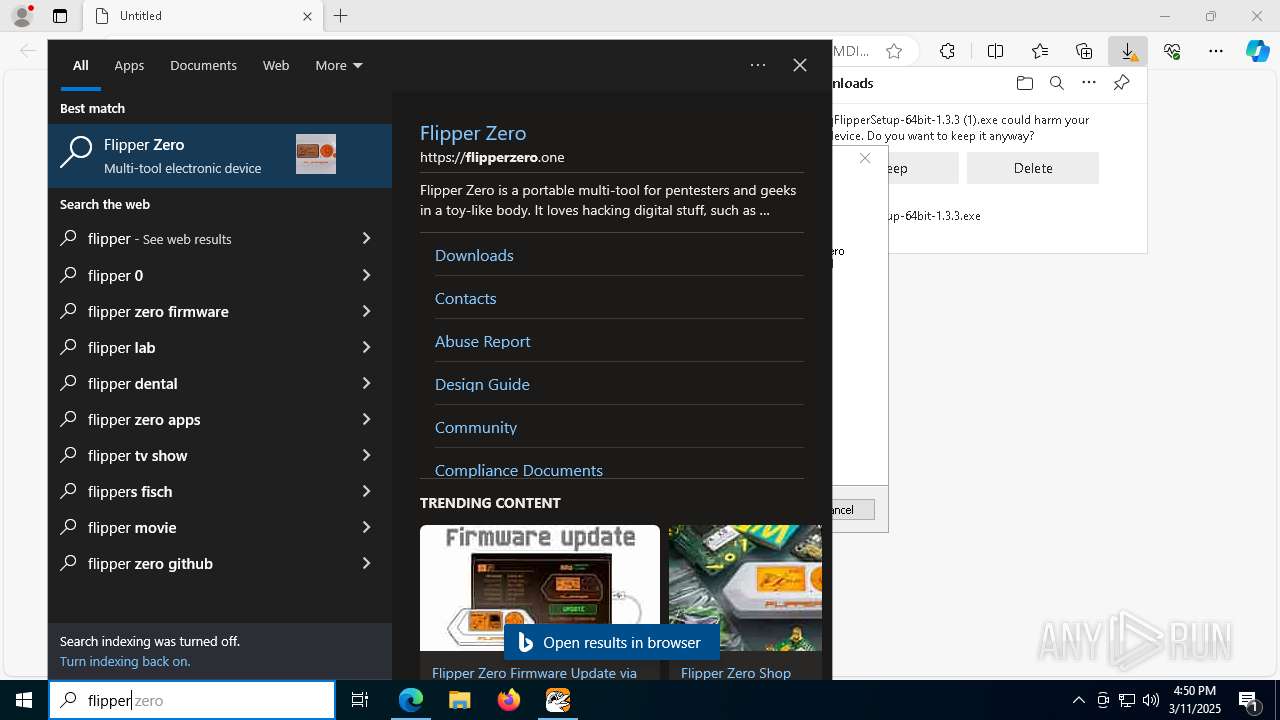Expand 'flipper zero apps' suggestion arrow

(x=366, y=419)
